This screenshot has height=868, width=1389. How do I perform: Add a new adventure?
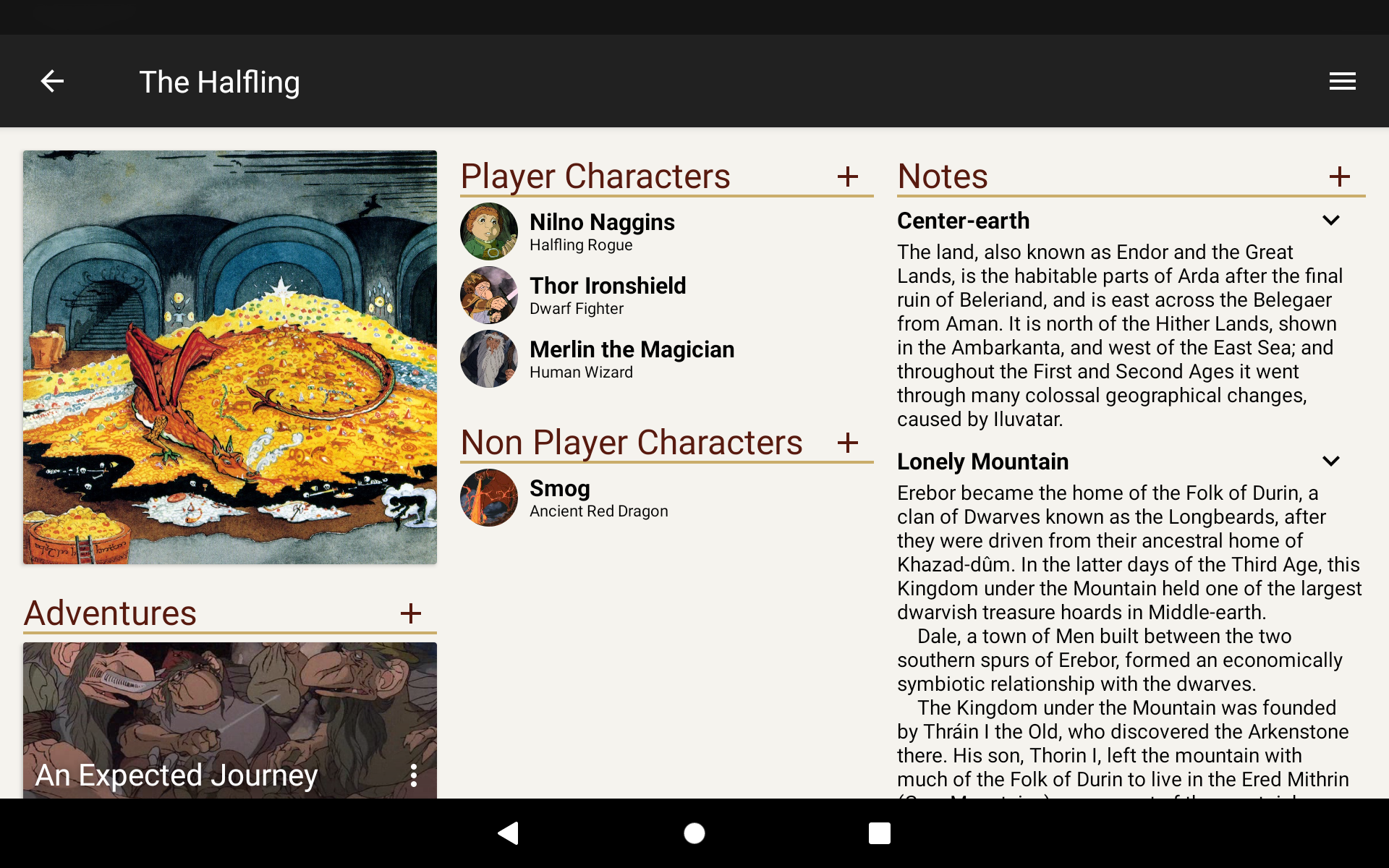point(411,613)
